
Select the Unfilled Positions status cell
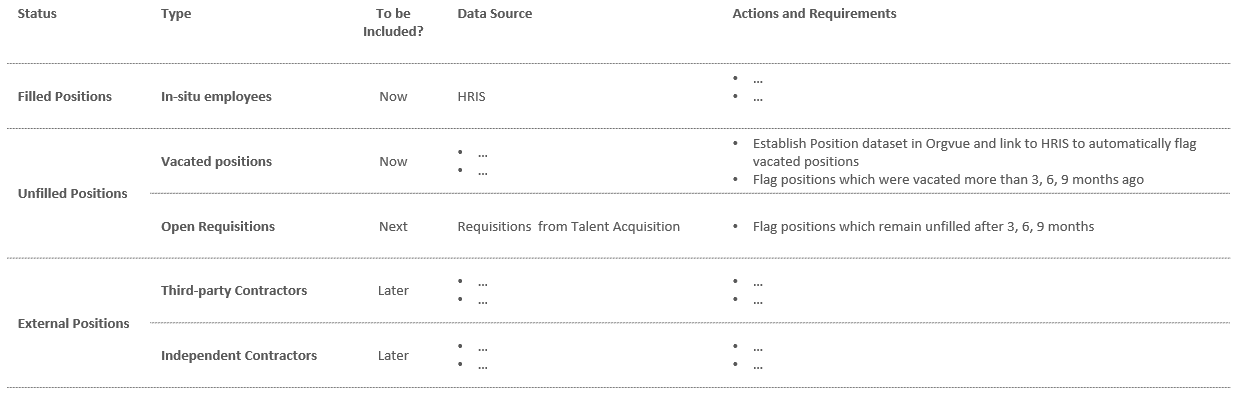[x=73, y=193]
